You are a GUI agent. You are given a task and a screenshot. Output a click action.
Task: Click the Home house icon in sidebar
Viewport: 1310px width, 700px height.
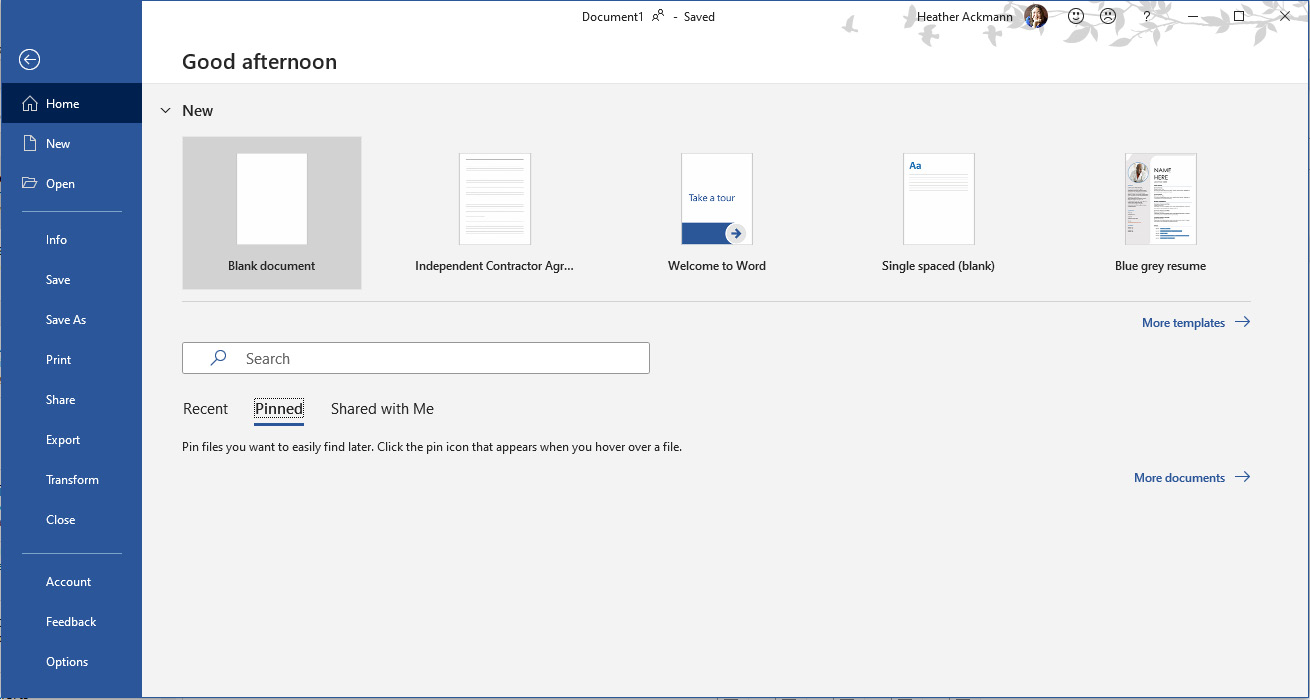tap(30, 103)
